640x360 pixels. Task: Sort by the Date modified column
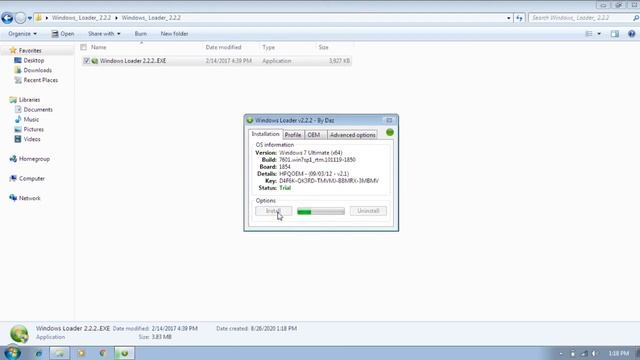[x=223, y=47]
